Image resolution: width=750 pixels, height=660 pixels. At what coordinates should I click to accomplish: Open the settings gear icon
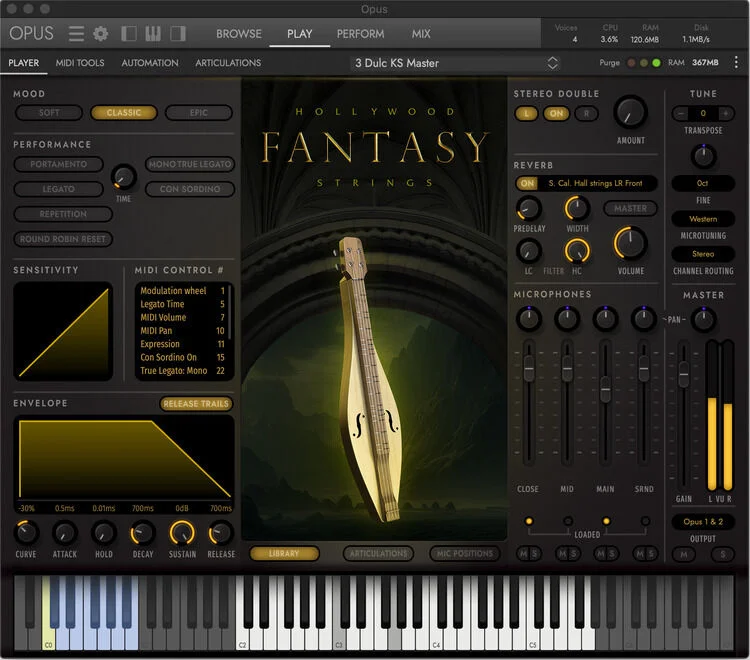click(100, 33)
